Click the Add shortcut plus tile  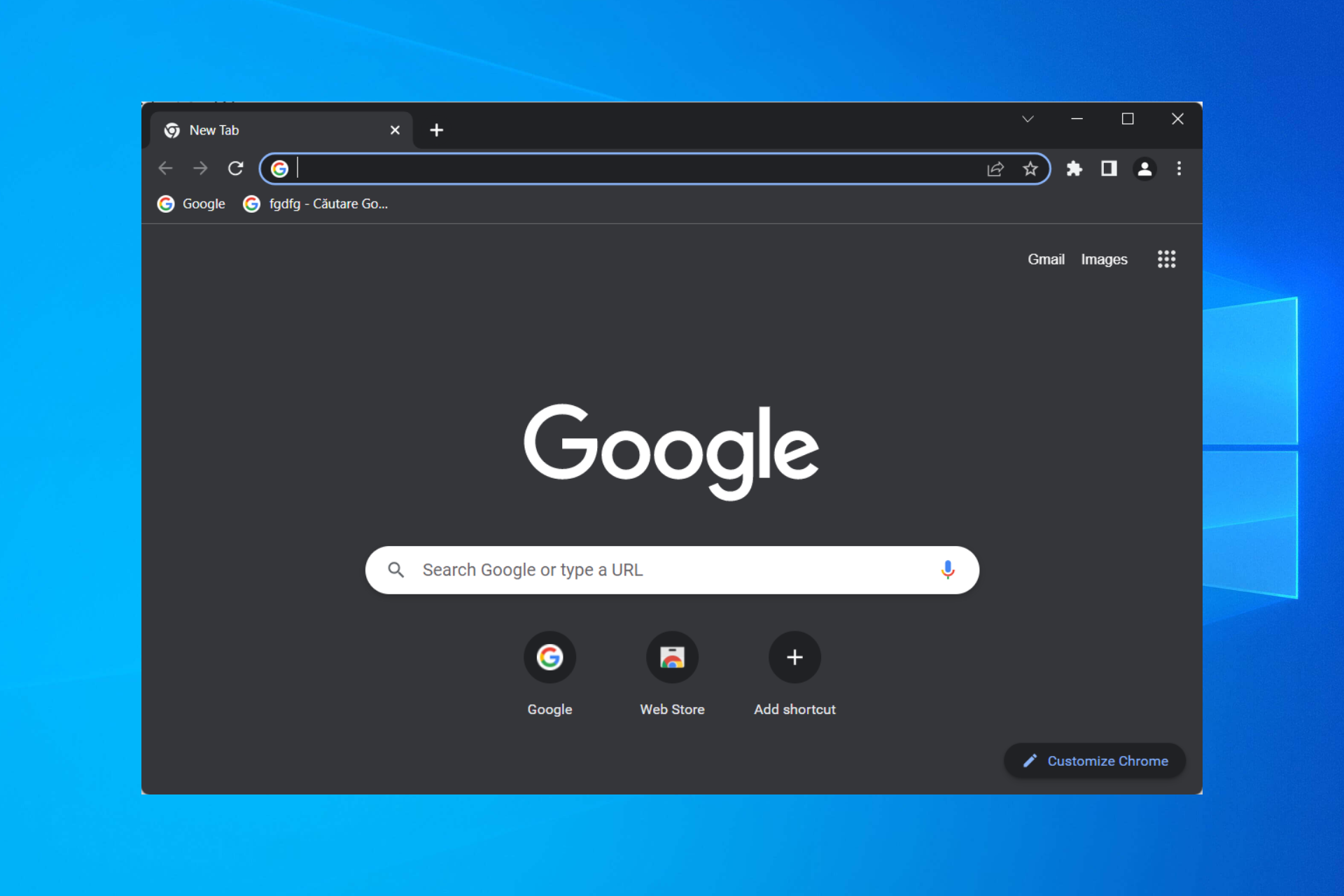(x=794, y=674)
